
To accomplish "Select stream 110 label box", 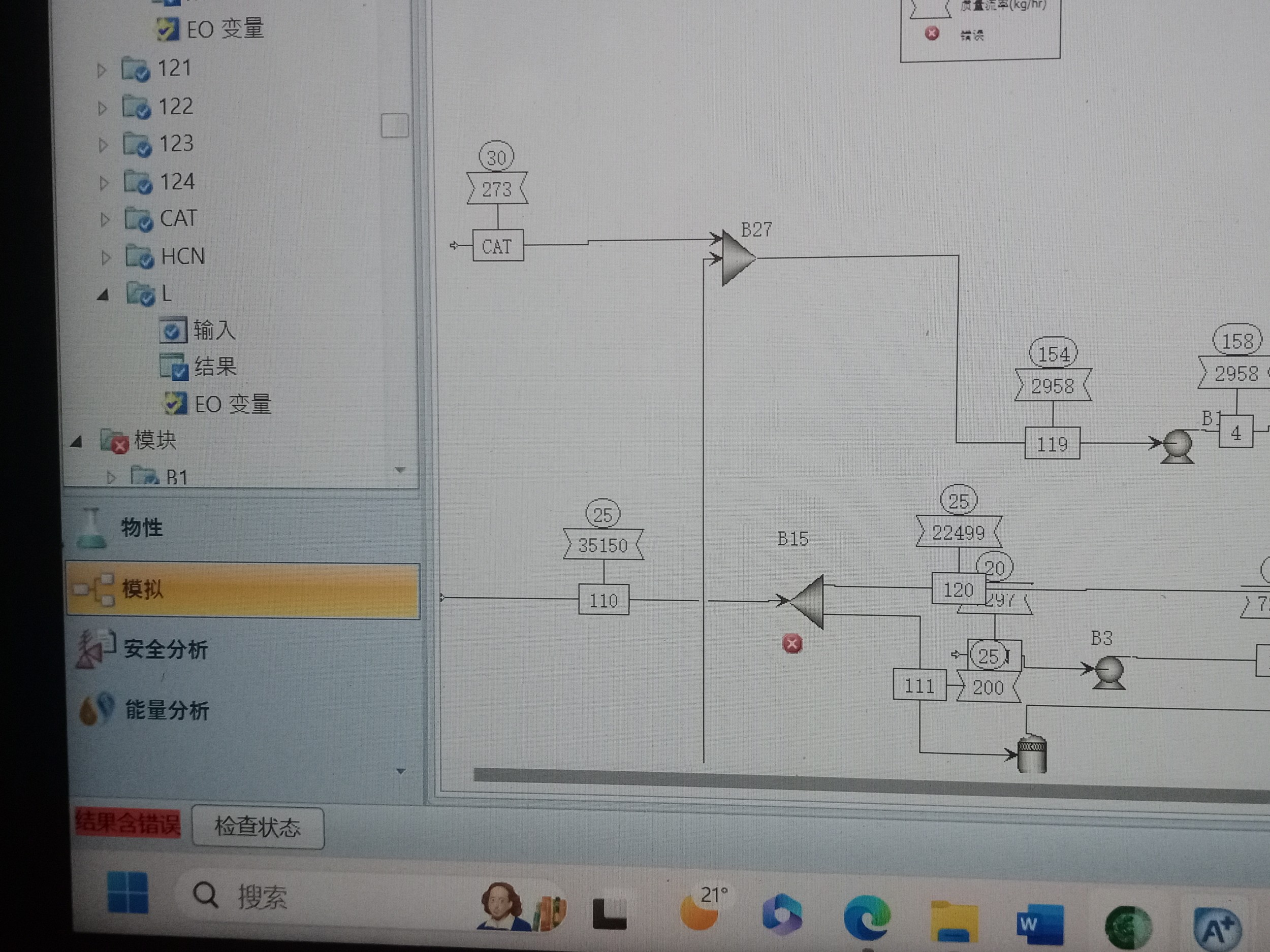I will 604,600.
